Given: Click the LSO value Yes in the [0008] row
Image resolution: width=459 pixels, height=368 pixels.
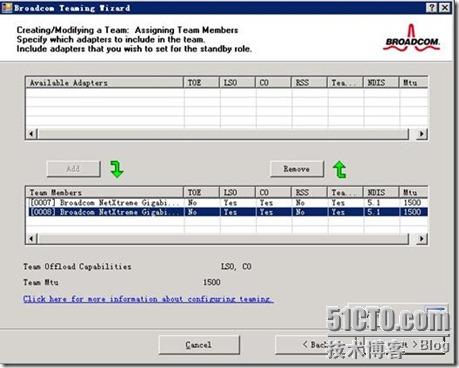Looking at the screenshot, I should pos(230,212).
